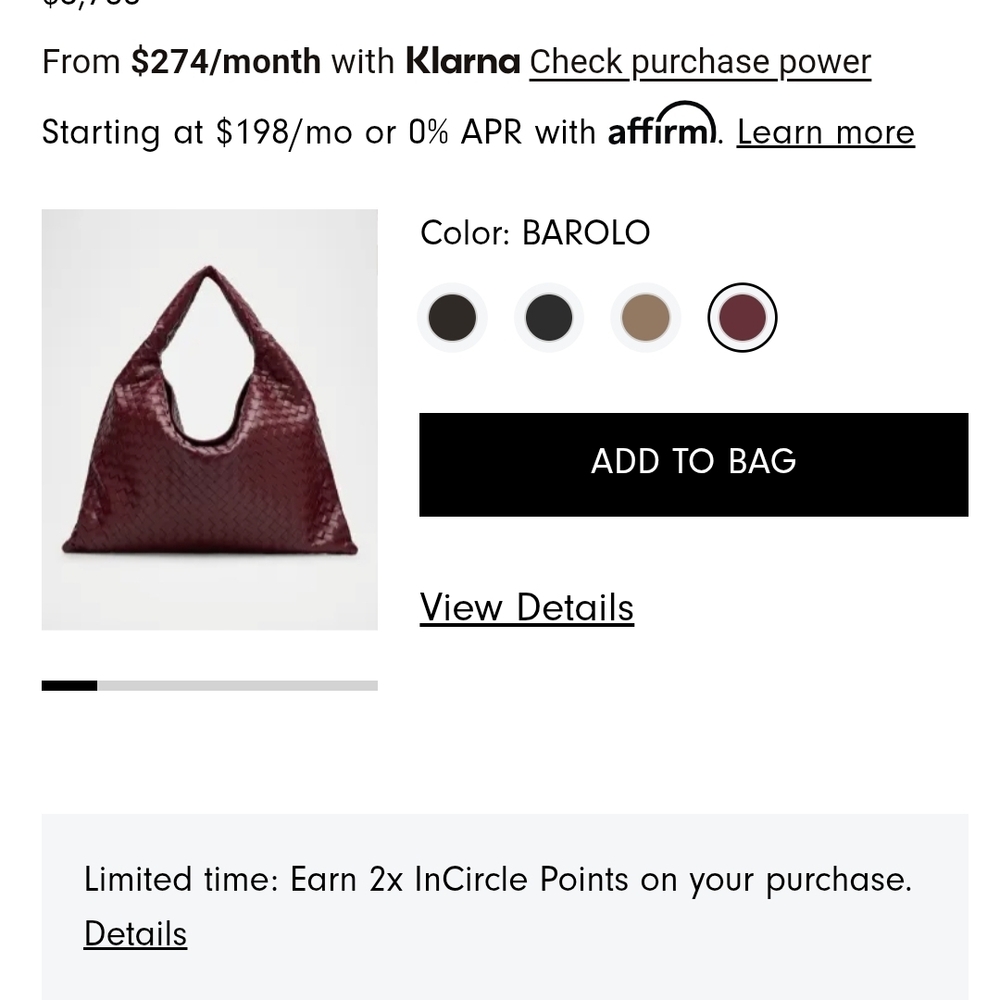Select the taupe color swatch
The height and width of the screenshot is (1000, 1000).
pyautogui.click(x=645, y=317)
